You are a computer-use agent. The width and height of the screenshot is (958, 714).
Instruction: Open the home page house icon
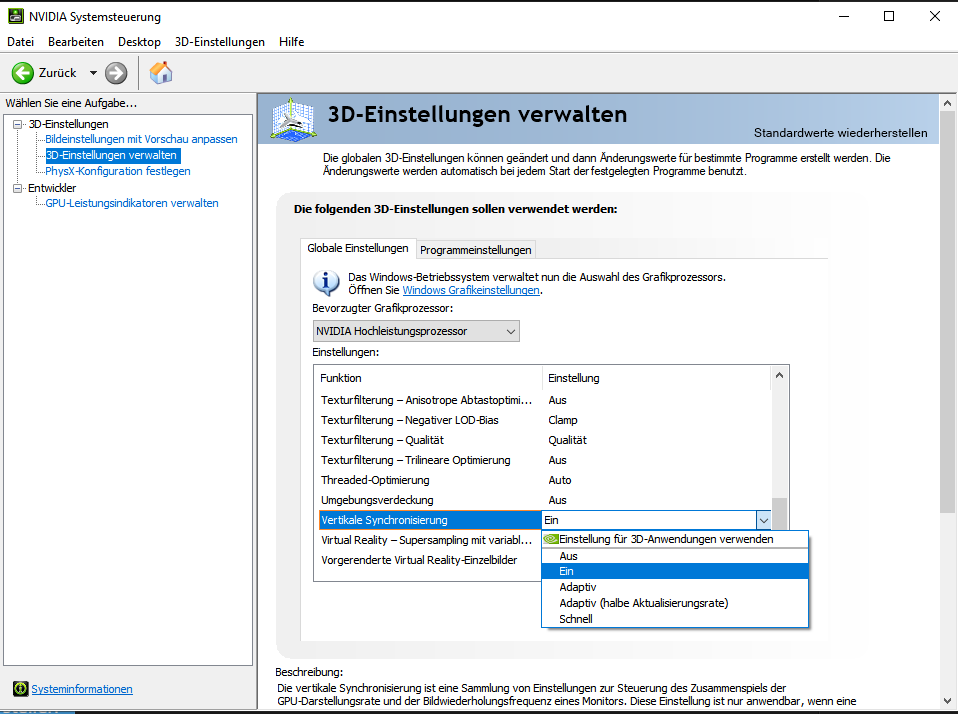click(x=161, y=73)
